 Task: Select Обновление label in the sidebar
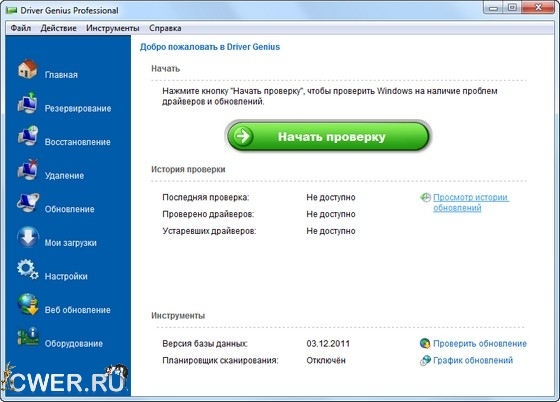(70, 209)
